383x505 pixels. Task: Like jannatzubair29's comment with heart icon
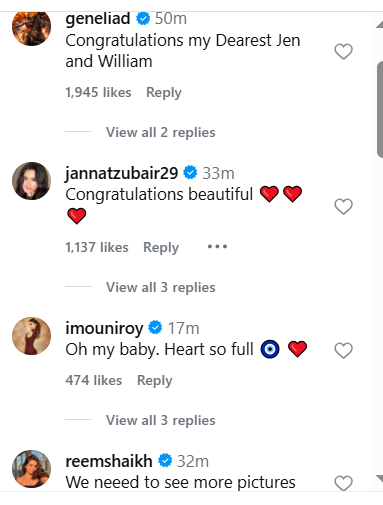(343, 206)
